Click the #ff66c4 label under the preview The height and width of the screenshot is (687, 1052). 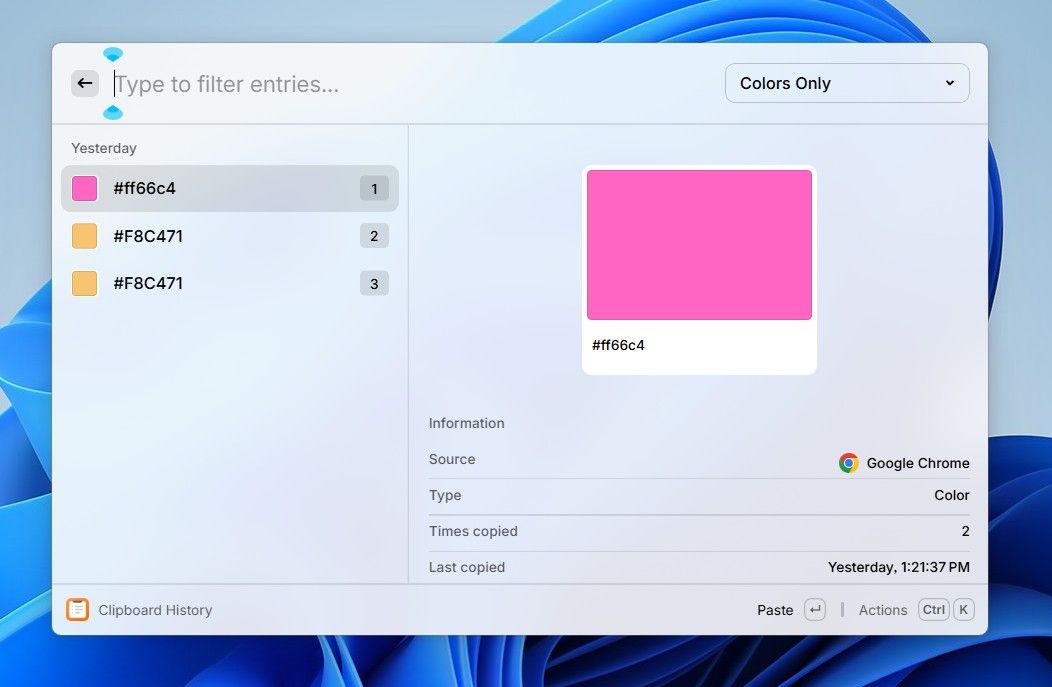tap(618, 345)
